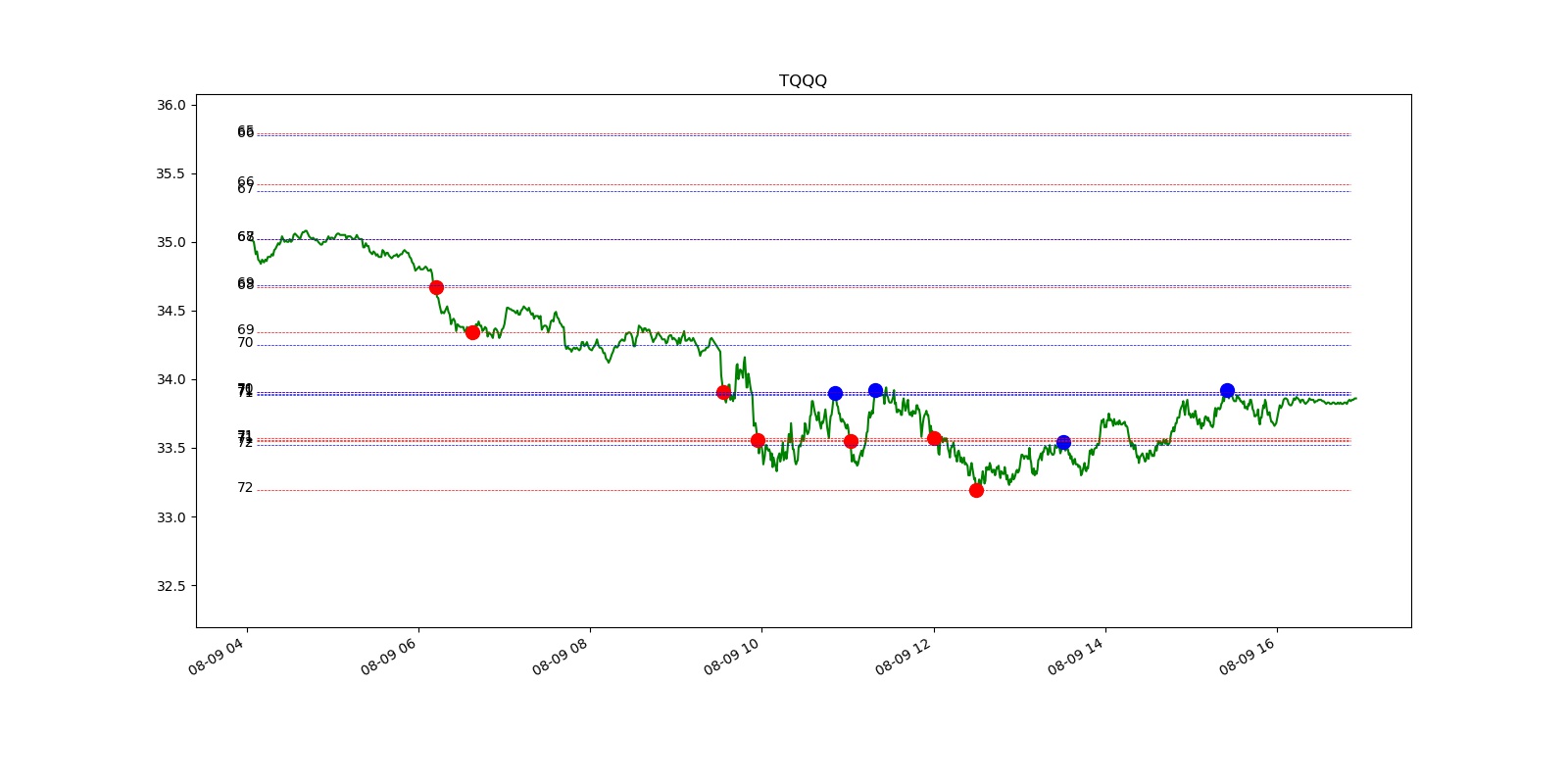Select the red marker near 34.67 price level

coord(436,287)
